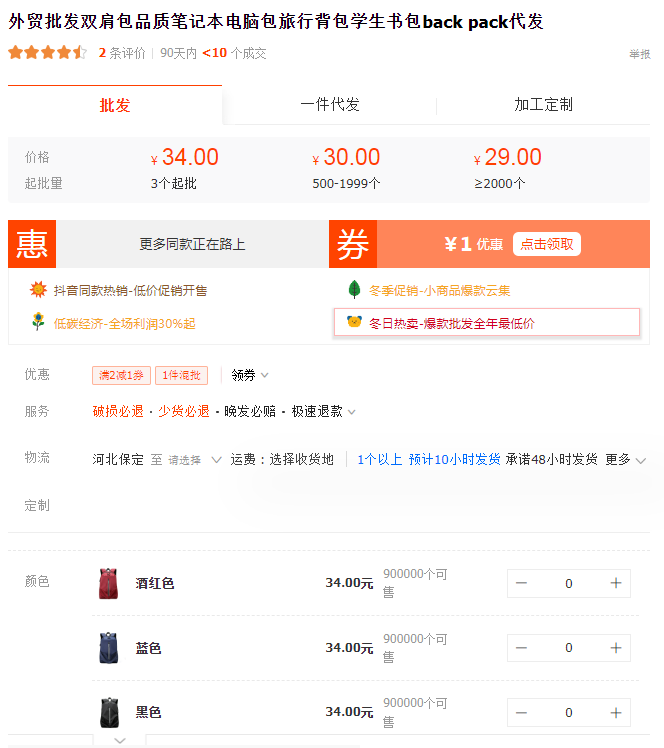Open the 蓝色 backpack thumbnail

point(109,648)
